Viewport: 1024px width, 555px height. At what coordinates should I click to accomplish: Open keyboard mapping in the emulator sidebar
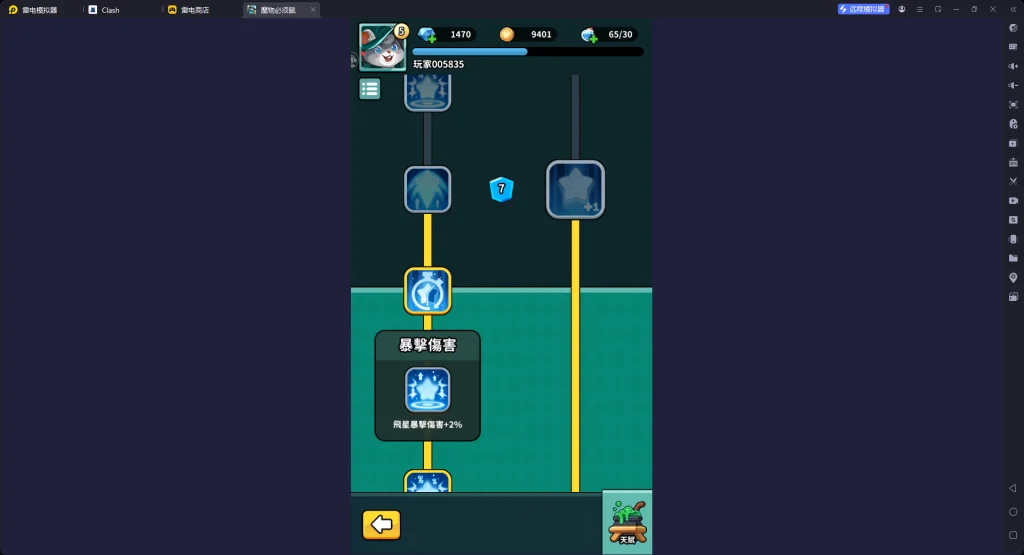pos(1013,47)
